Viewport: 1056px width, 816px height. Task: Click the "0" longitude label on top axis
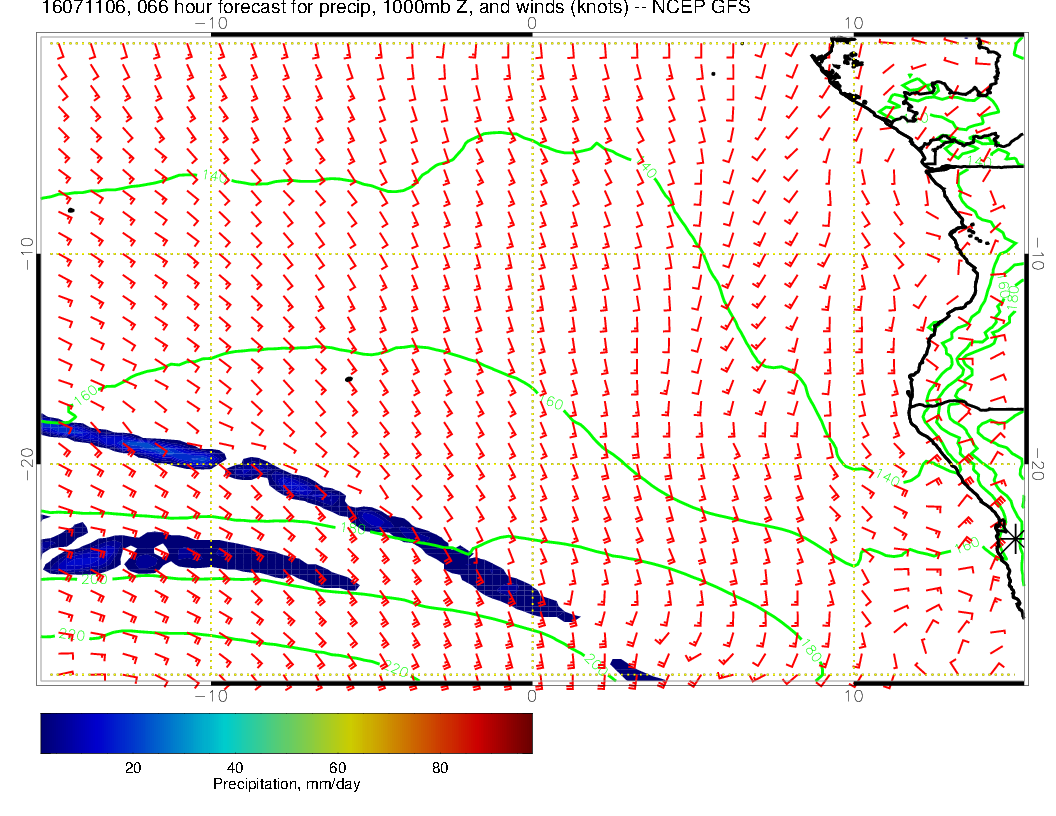[531, 22]
